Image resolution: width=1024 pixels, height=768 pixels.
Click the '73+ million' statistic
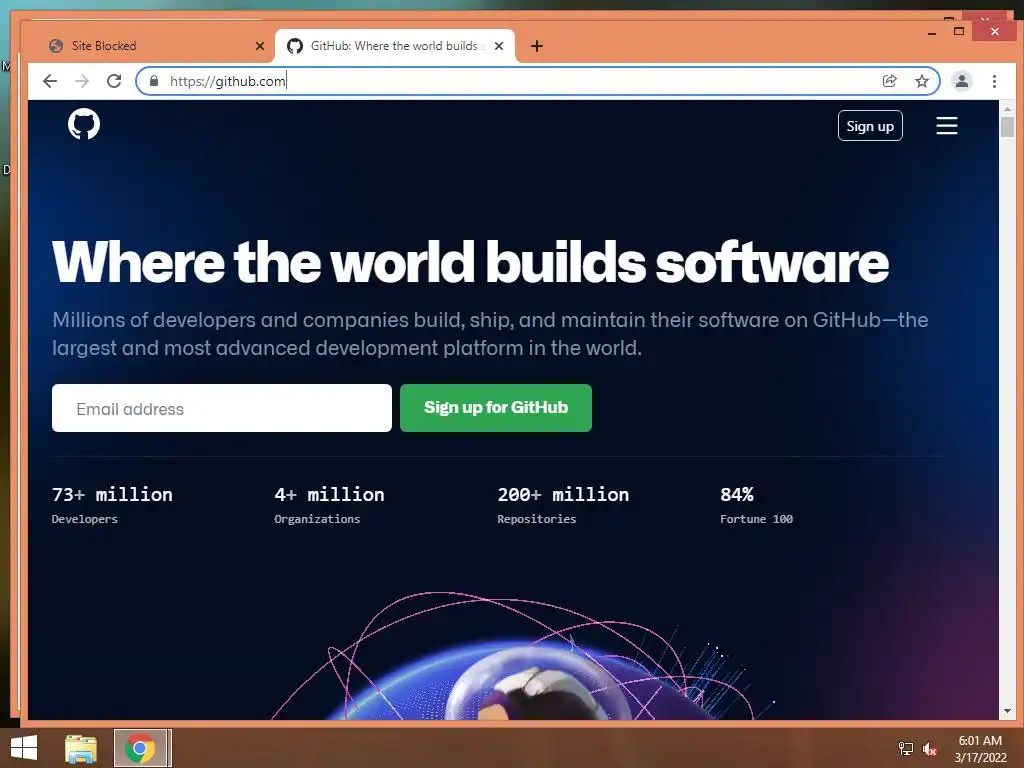click(x=112, y=494)
